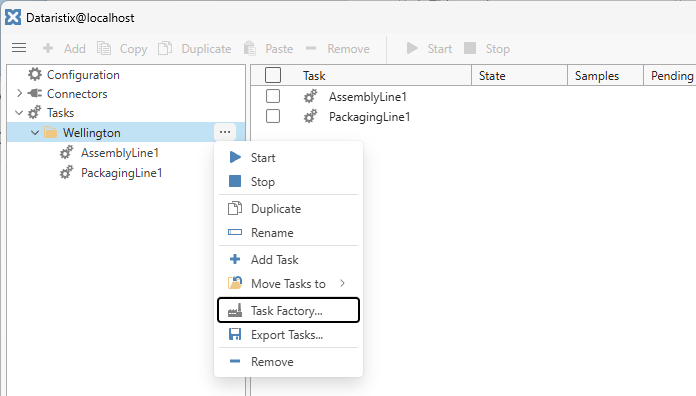Viewport: 696px width, 396px height.
Task: Open the Move Tasks to submenu arrow
Action: (x=342, y=283)
